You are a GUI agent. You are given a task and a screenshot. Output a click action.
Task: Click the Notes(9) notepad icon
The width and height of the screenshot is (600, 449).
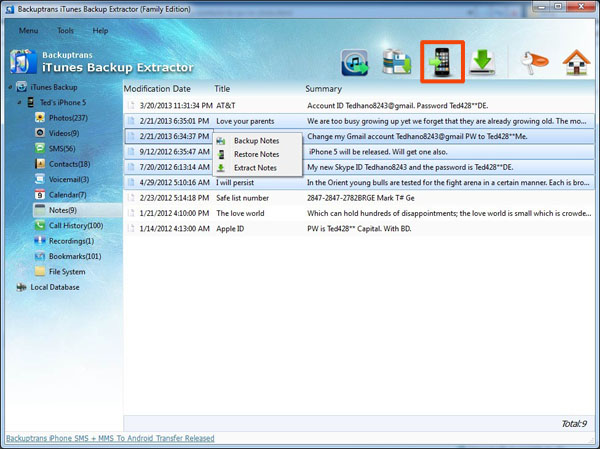pos(40,210)
